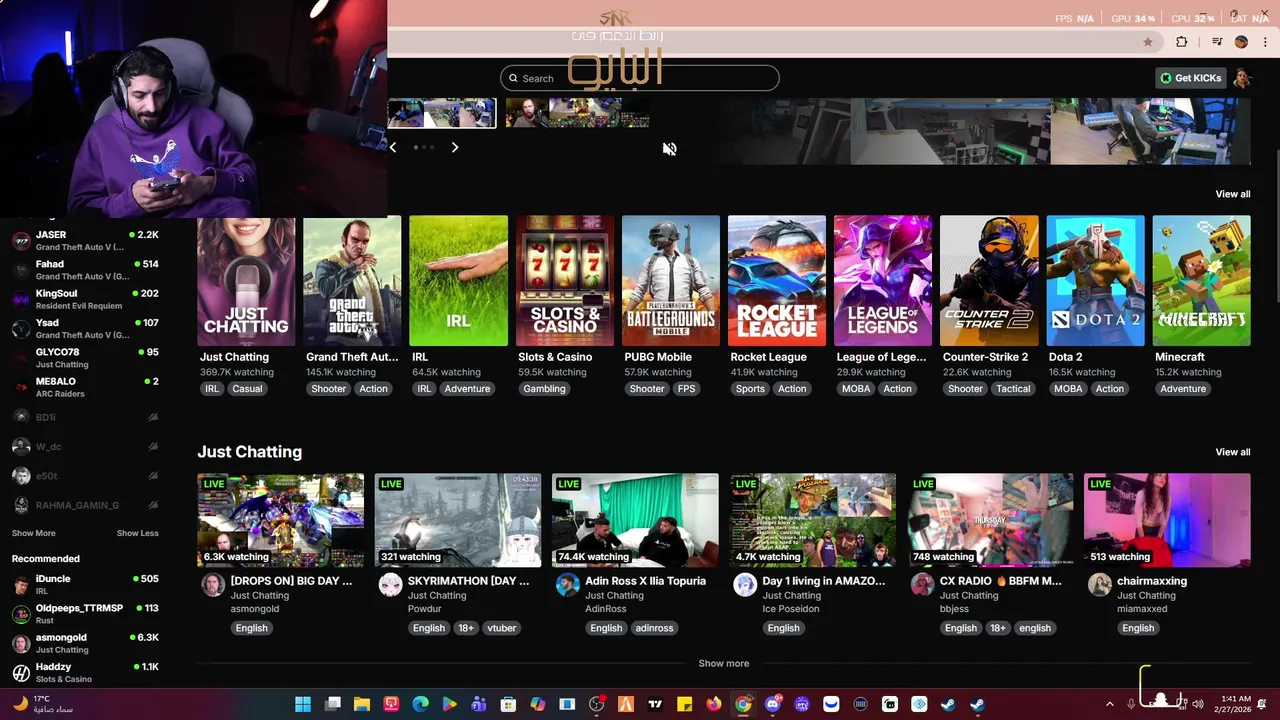Open the Grand Theft Auto V category card

coord(352,281)
